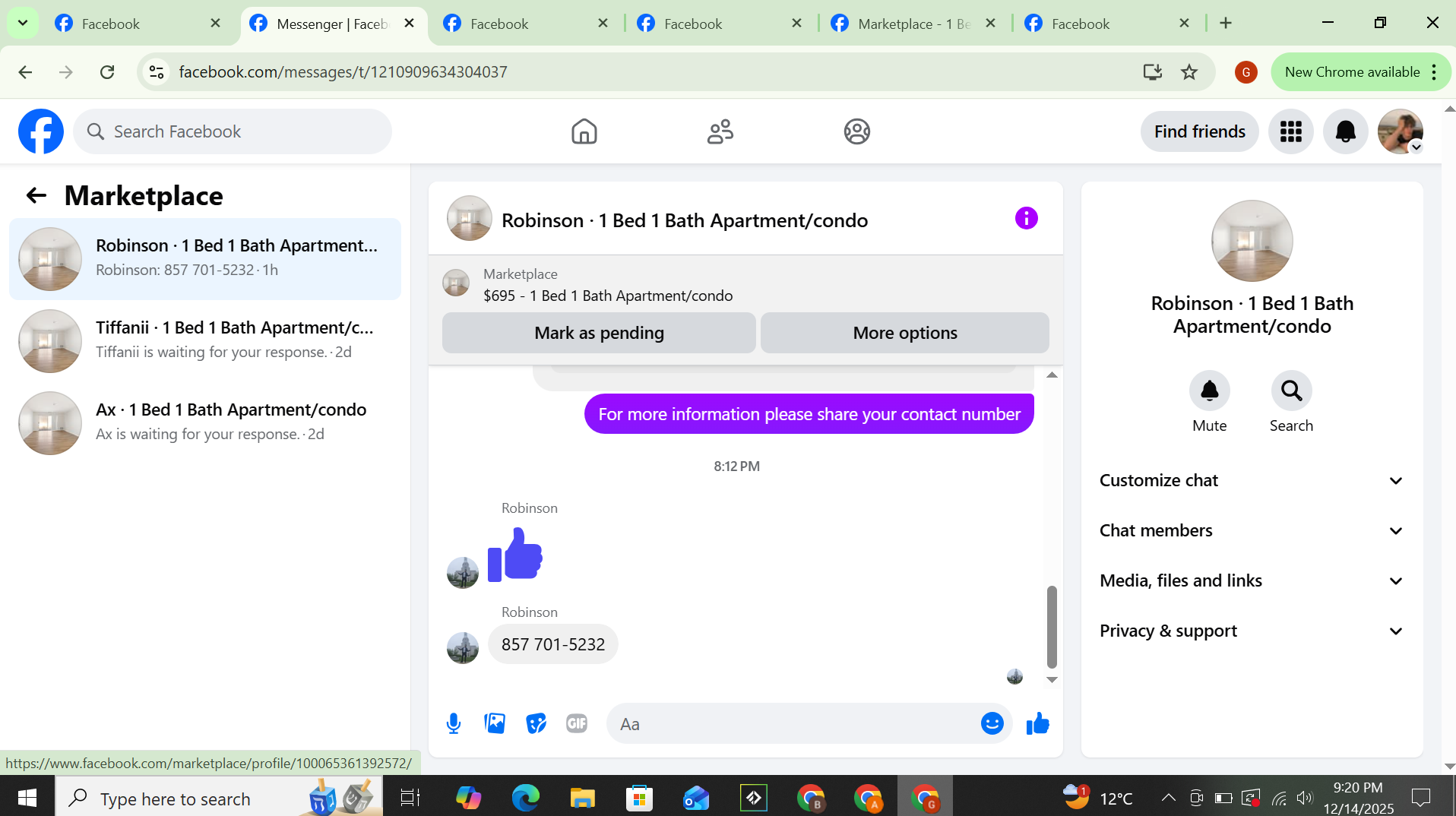Open Chrome three-dot menu
1456x816 pixels.
click(x=1434, y=72)
